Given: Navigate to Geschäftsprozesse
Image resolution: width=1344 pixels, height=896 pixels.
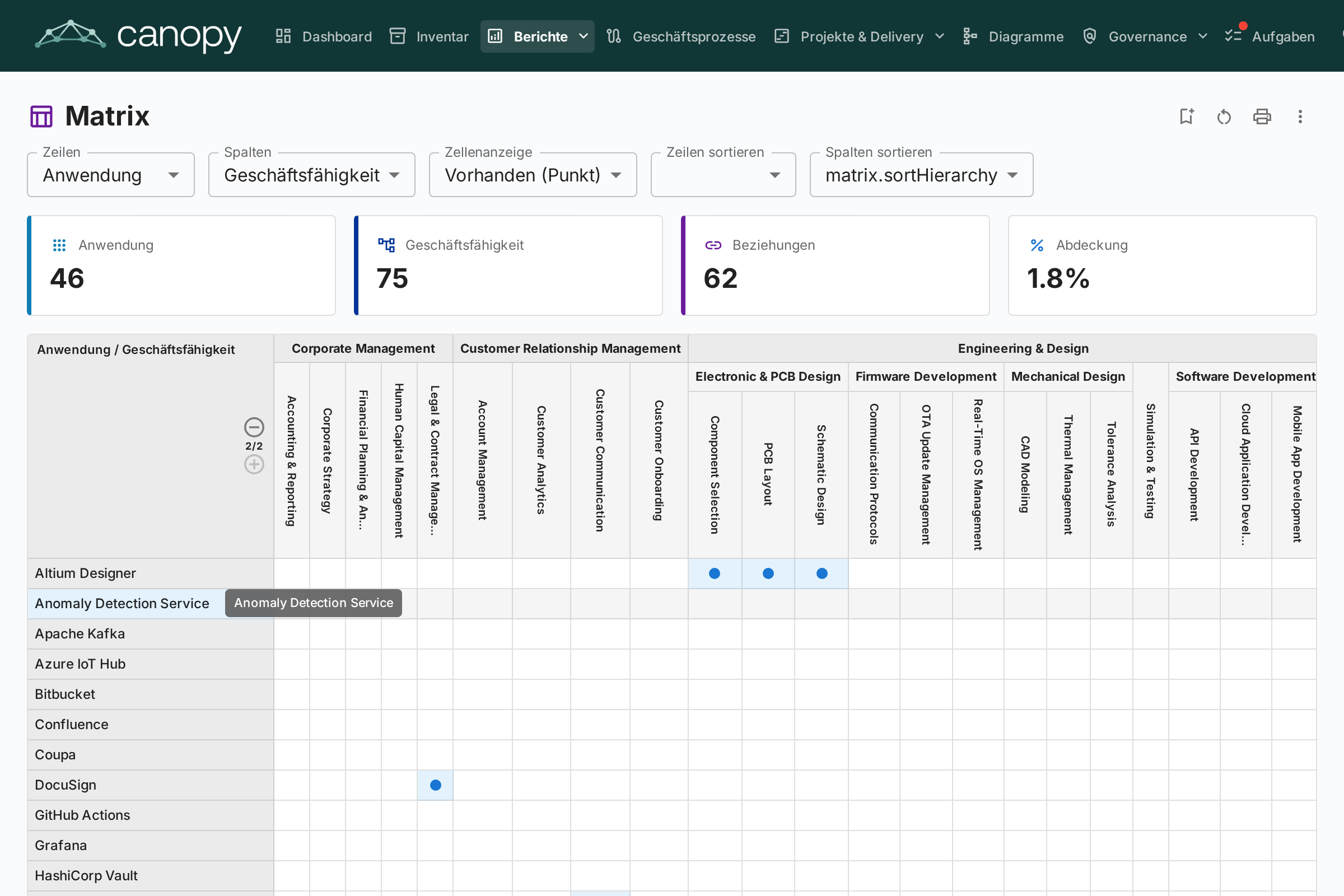Looking at the screenshot, I should [x=681, y=36].
